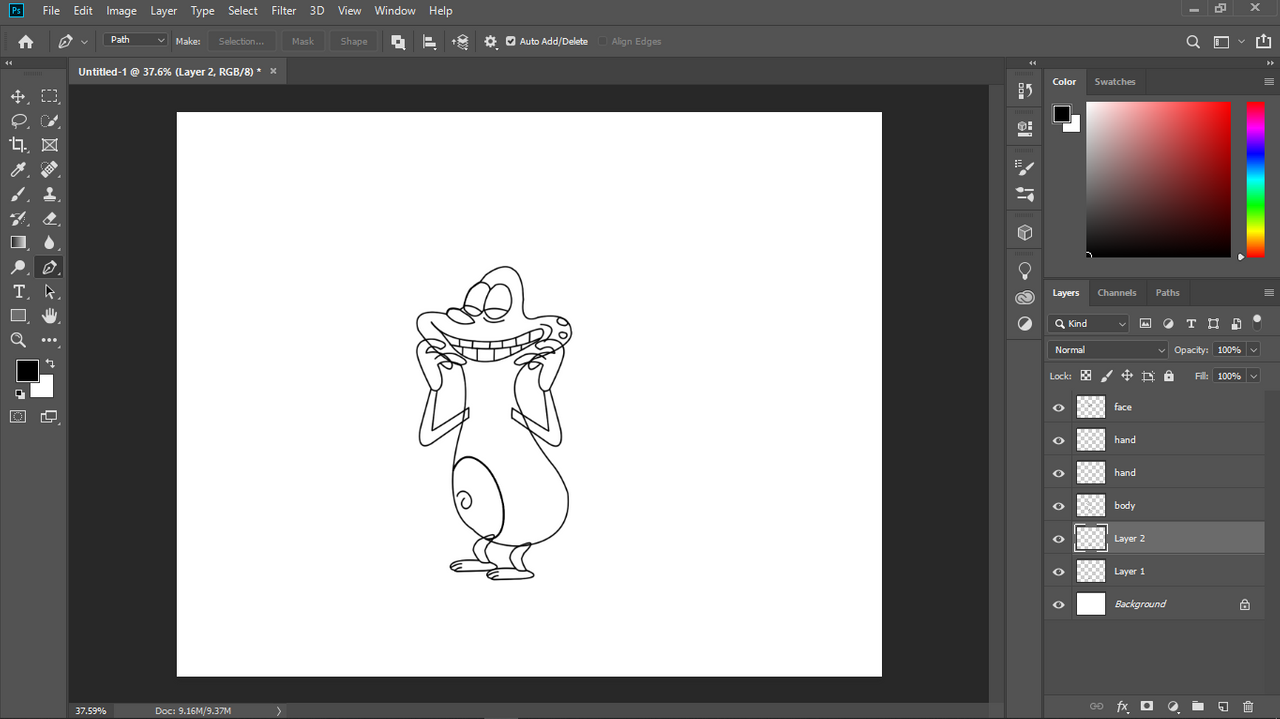Swap foreground and background colors
1280x719 pixels.
tap(50, 364)
